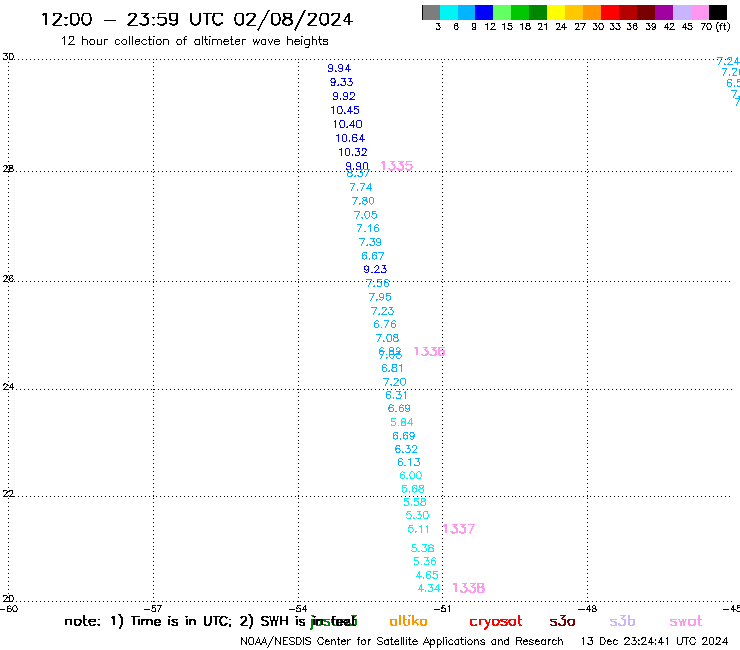Click the subtitle '12 hour collection of altimeter wave heights'
This screenshot has width=740, height=650.
[194, 41]
